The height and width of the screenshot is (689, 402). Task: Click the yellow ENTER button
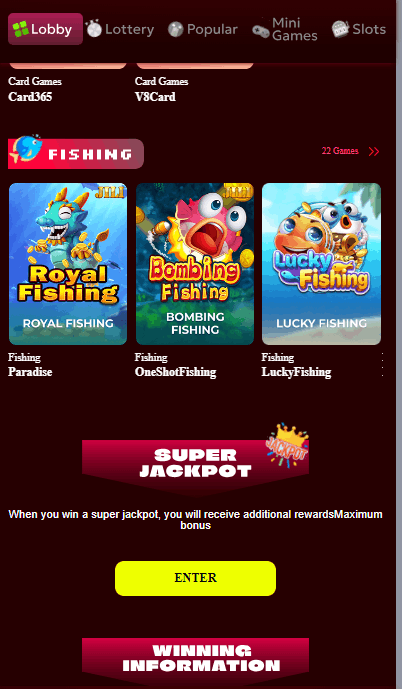click(x=196, y=578)
